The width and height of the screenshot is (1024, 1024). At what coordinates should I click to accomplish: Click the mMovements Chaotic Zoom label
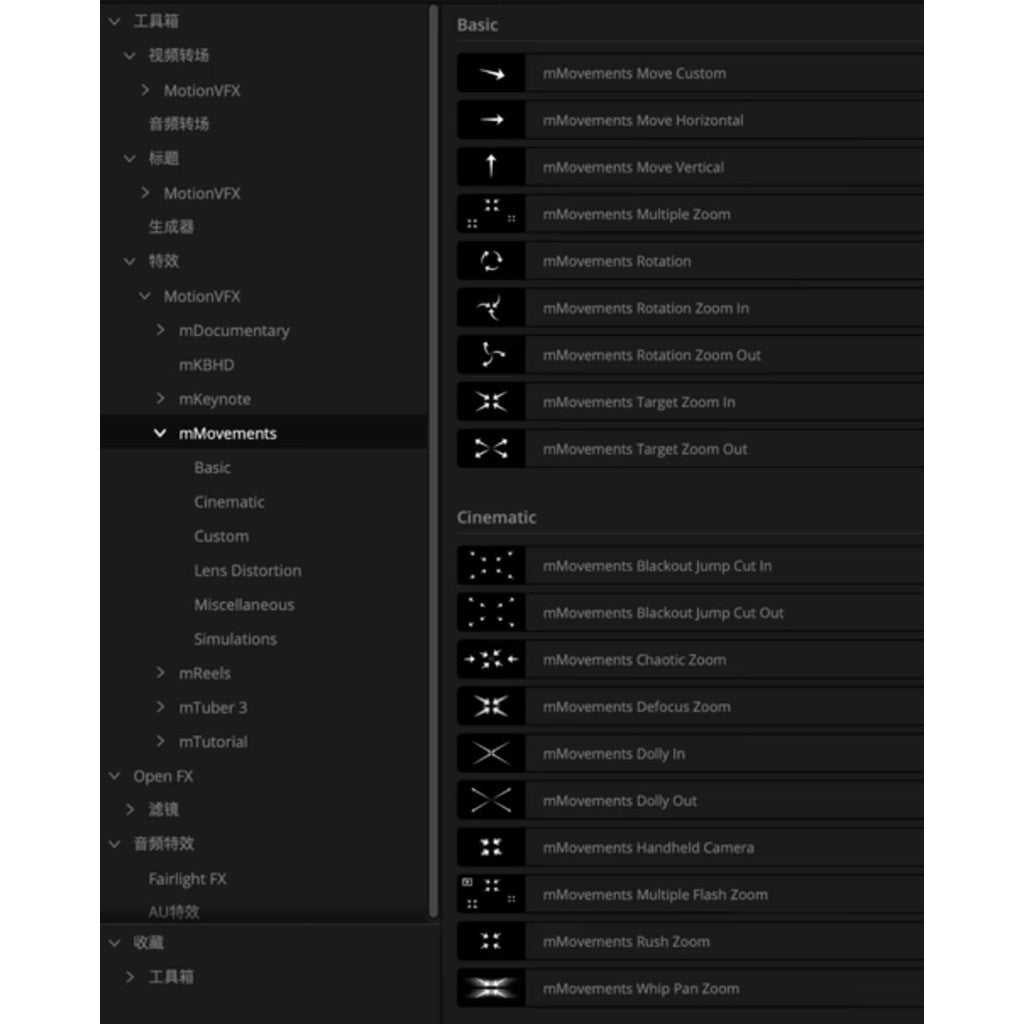pyautogui.click(x=634, y=660)
